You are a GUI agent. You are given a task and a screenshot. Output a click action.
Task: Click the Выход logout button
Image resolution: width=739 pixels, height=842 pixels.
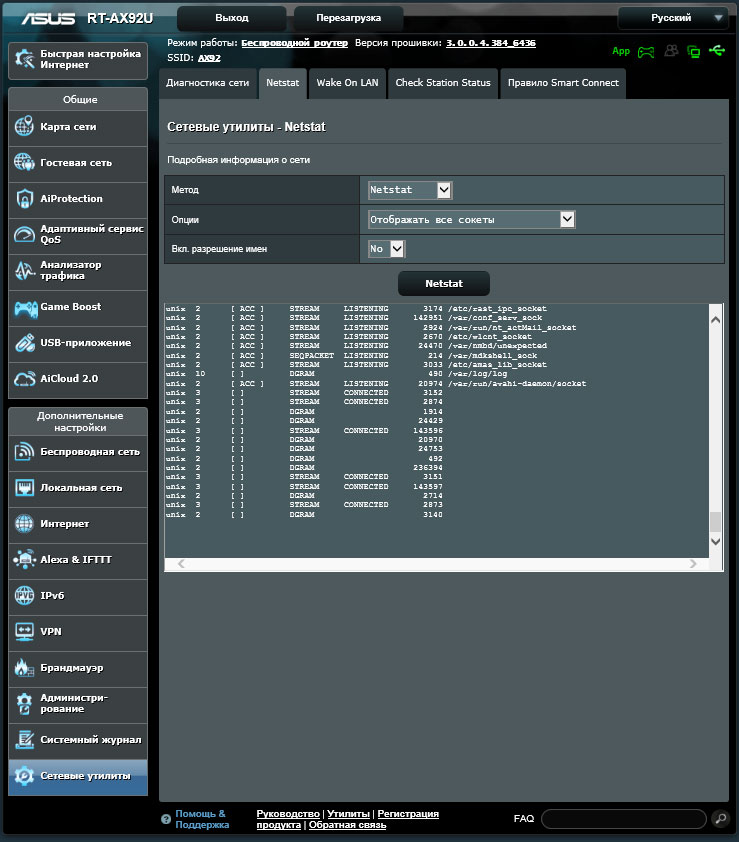click(232, 18)
